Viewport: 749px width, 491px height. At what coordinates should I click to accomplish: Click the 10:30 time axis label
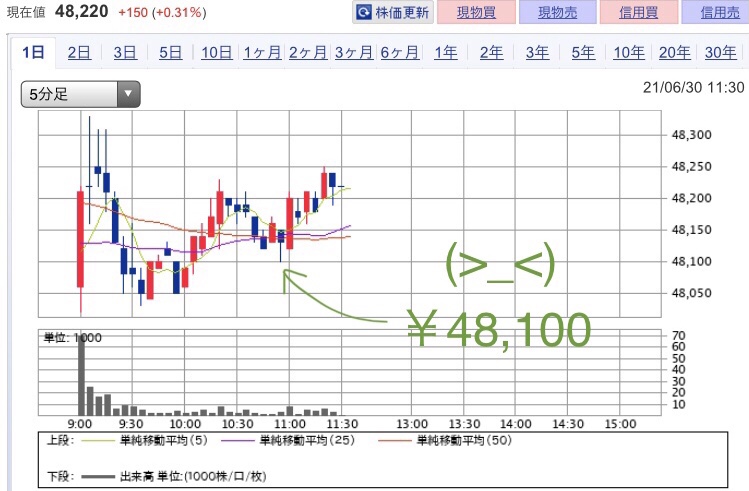(x=237, y=424)
